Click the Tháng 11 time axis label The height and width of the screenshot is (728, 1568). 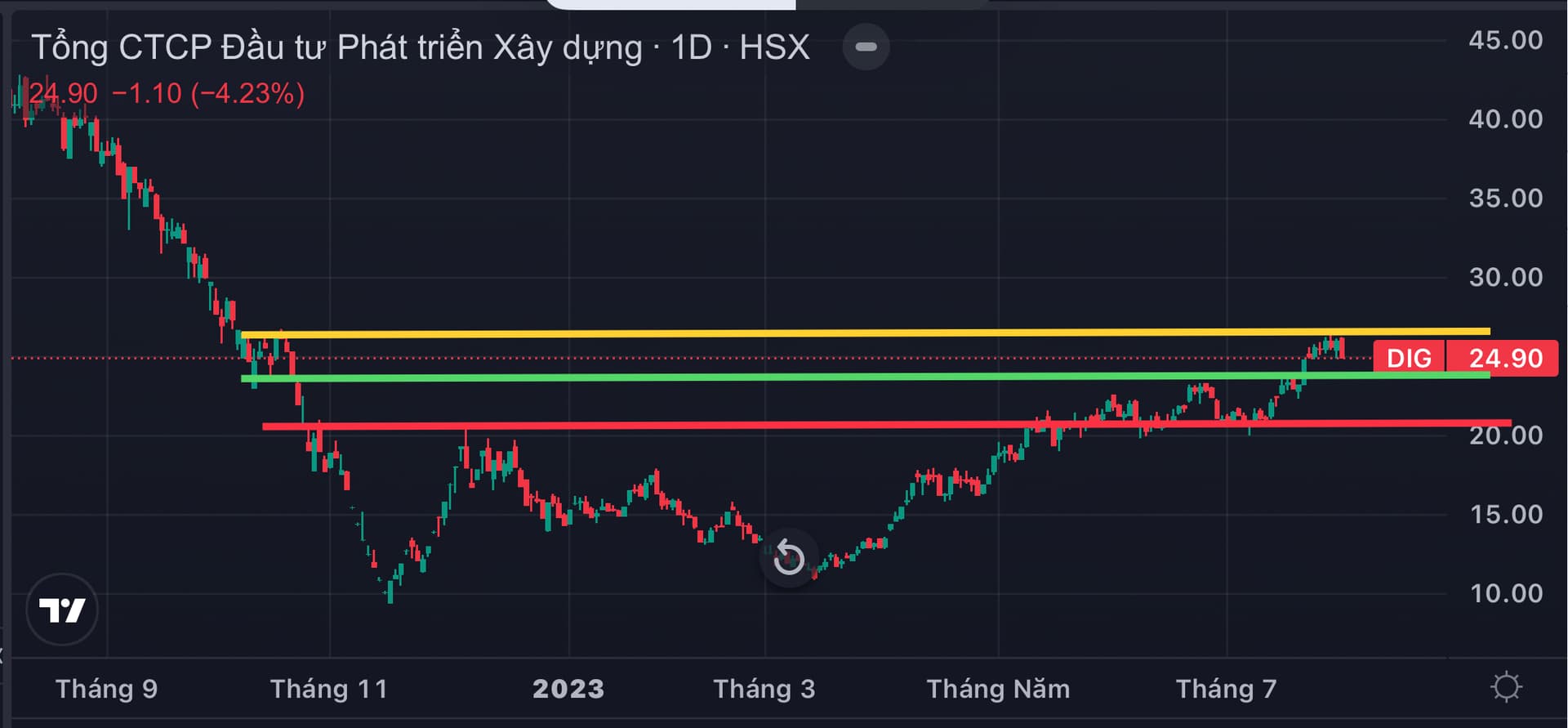[x=329, y=689]
